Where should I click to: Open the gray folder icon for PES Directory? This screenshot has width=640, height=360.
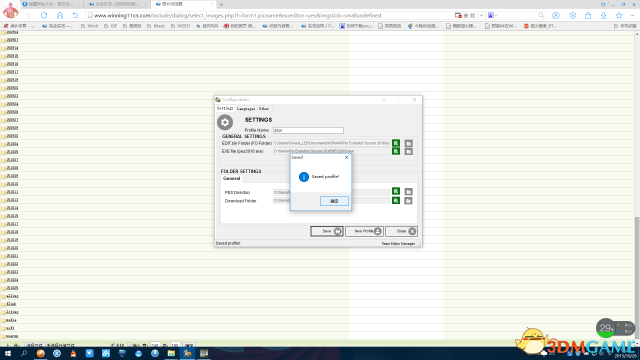pyautogui.click(x=408, y=191)
